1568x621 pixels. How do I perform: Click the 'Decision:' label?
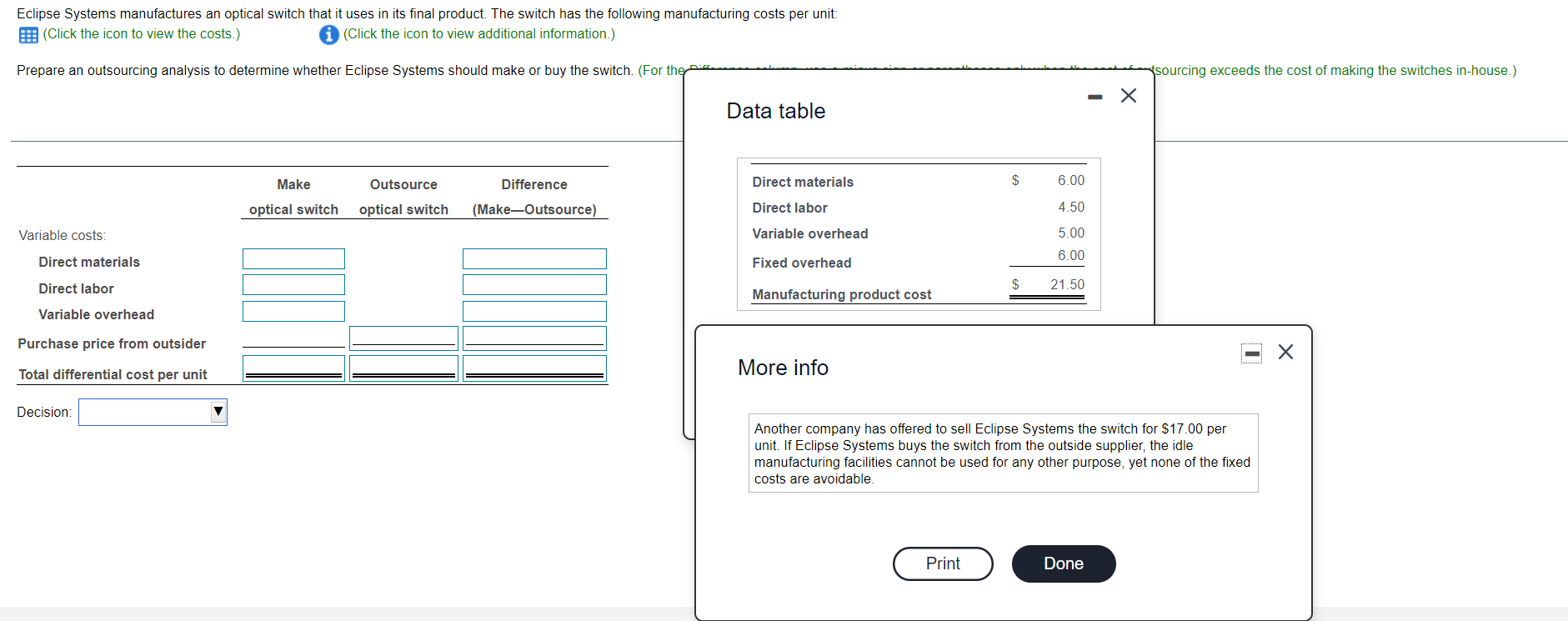44,412
